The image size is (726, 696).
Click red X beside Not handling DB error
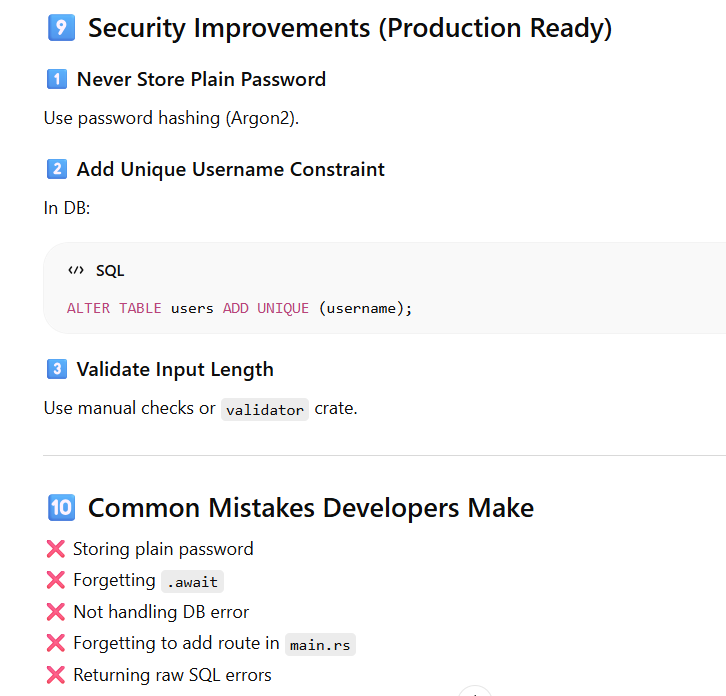(x=55, y=612)
